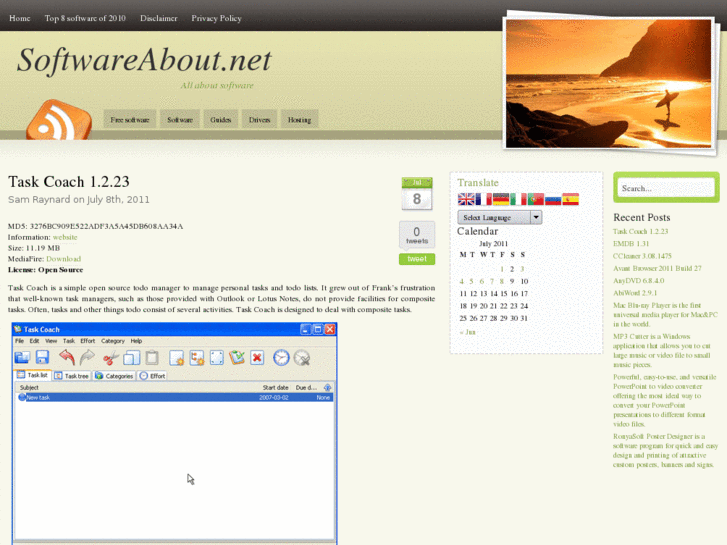
Task: Select the New task row
Action: (174, 398)
